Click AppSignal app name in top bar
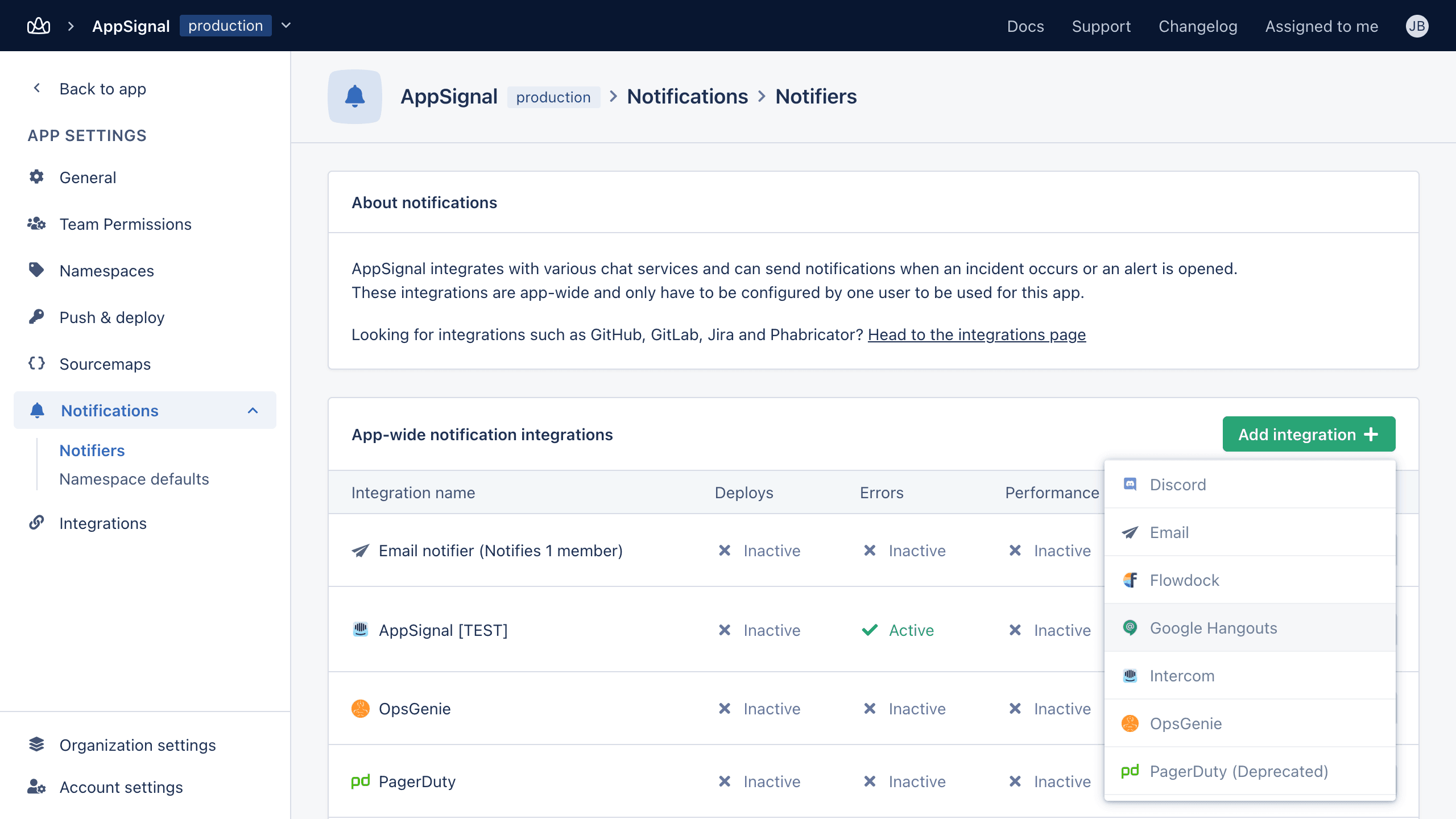The image size is (1456, 819). pyautogui.click(x=131, y=26)
